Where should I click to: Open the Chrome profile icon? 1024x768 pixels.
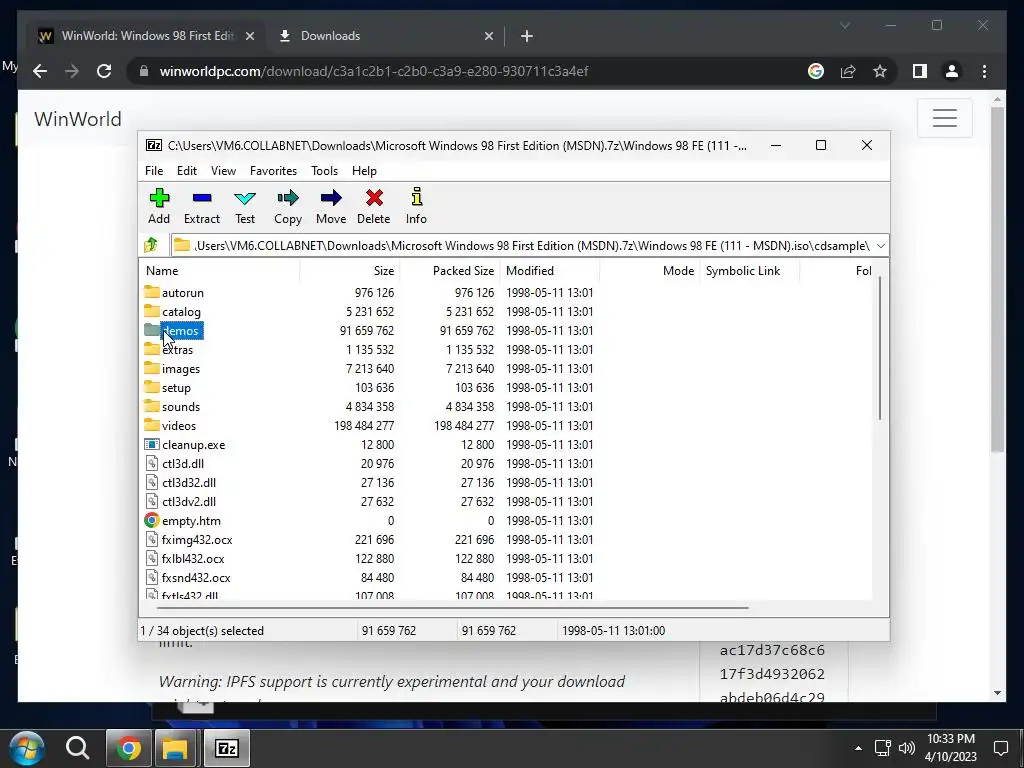pyautogui.click(x=952, y=71)
